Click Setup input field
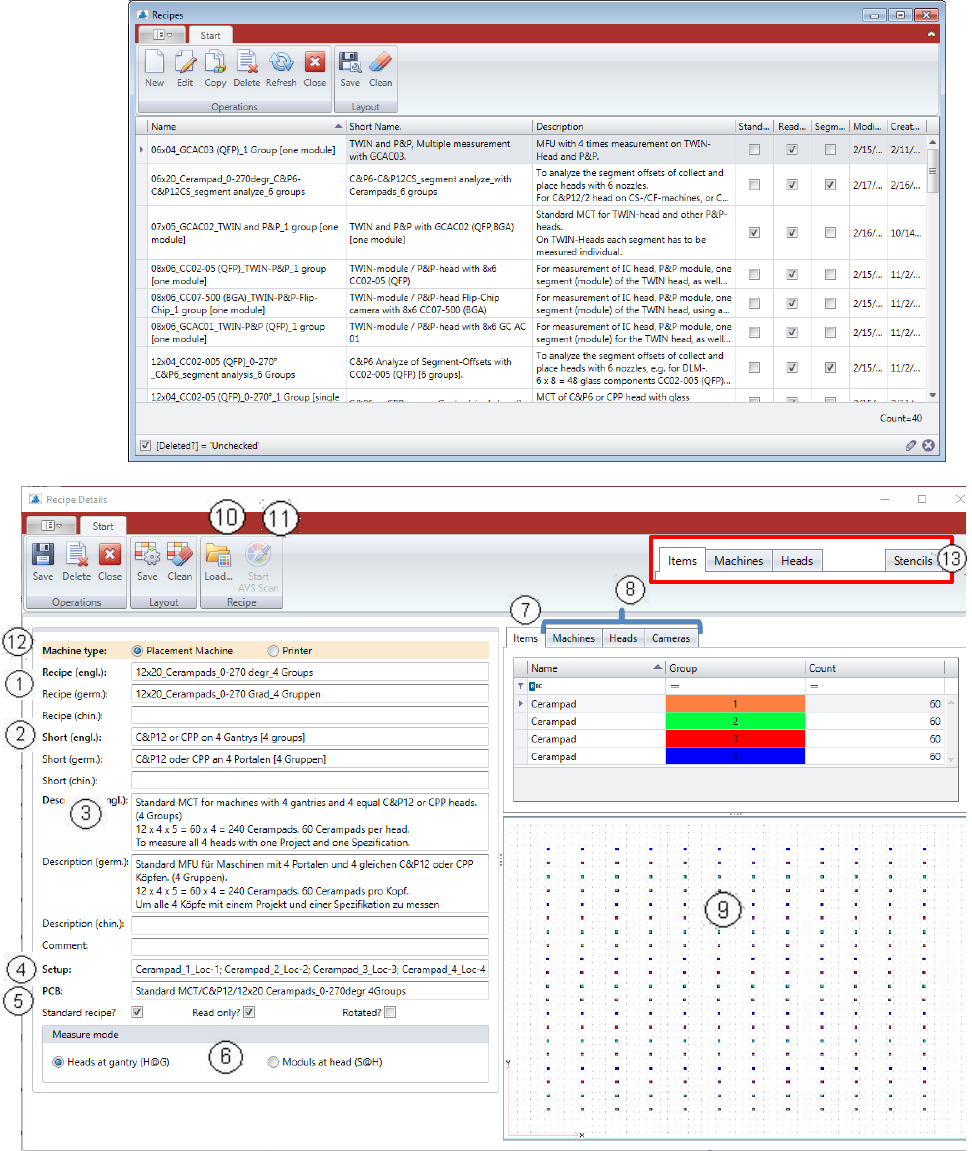 [310, 969]
